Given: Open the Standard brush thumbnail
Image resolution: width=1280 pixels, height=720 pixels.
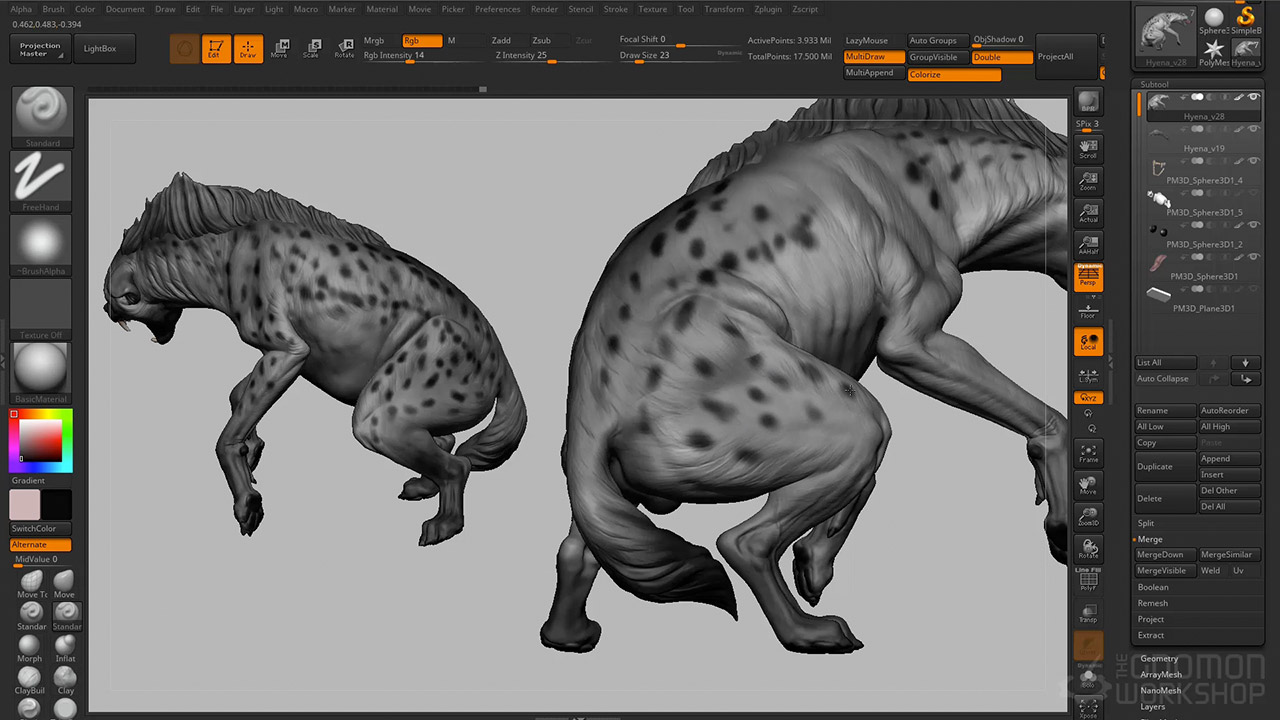Looking at the screenshot, I should (42, 113).
